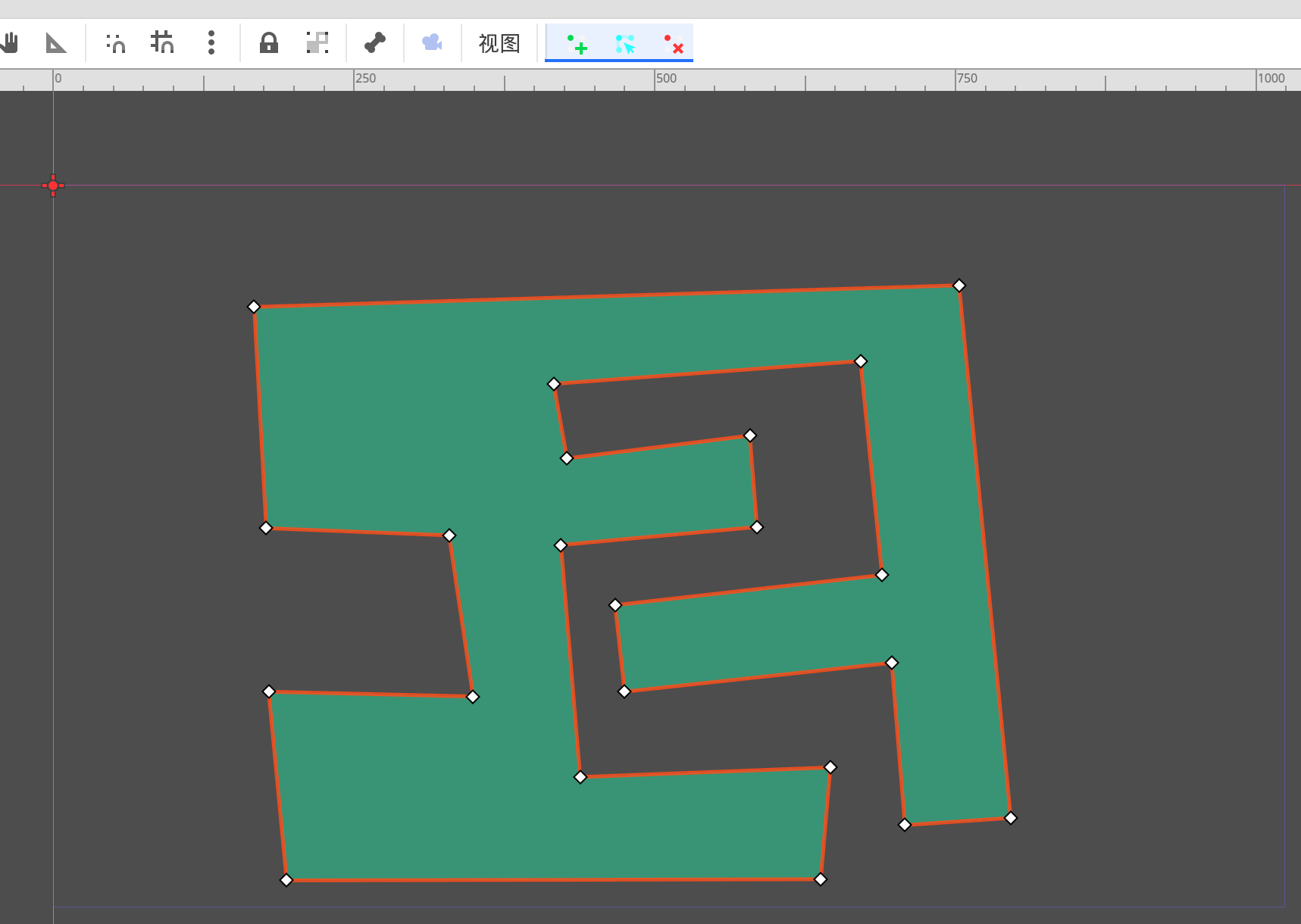
Task: Select the Edit Points tool
Action: (625, 43)
